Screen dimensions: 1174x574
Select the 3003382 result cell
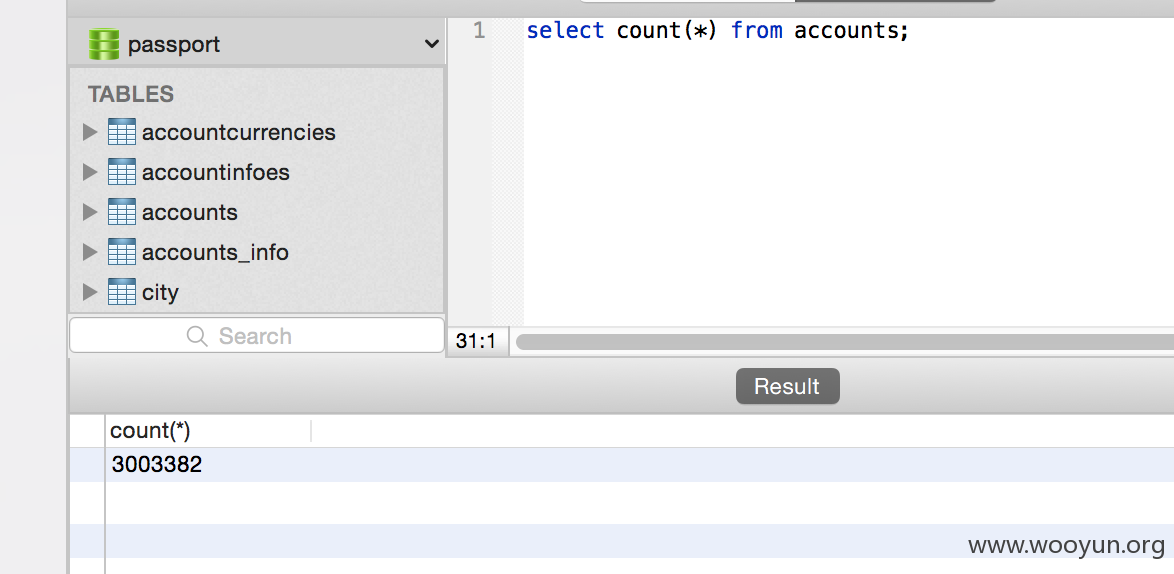coord(156,465)
